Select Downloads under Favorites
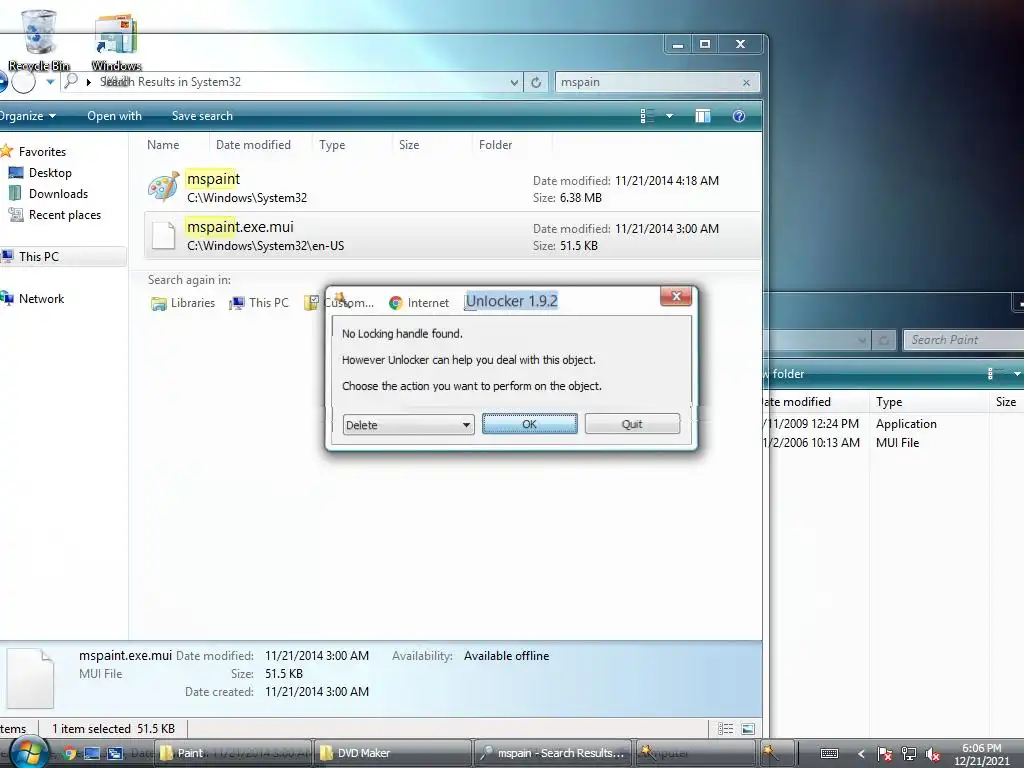The width and height of the screenshot is (1024, 768). click(x=57, y=194)
